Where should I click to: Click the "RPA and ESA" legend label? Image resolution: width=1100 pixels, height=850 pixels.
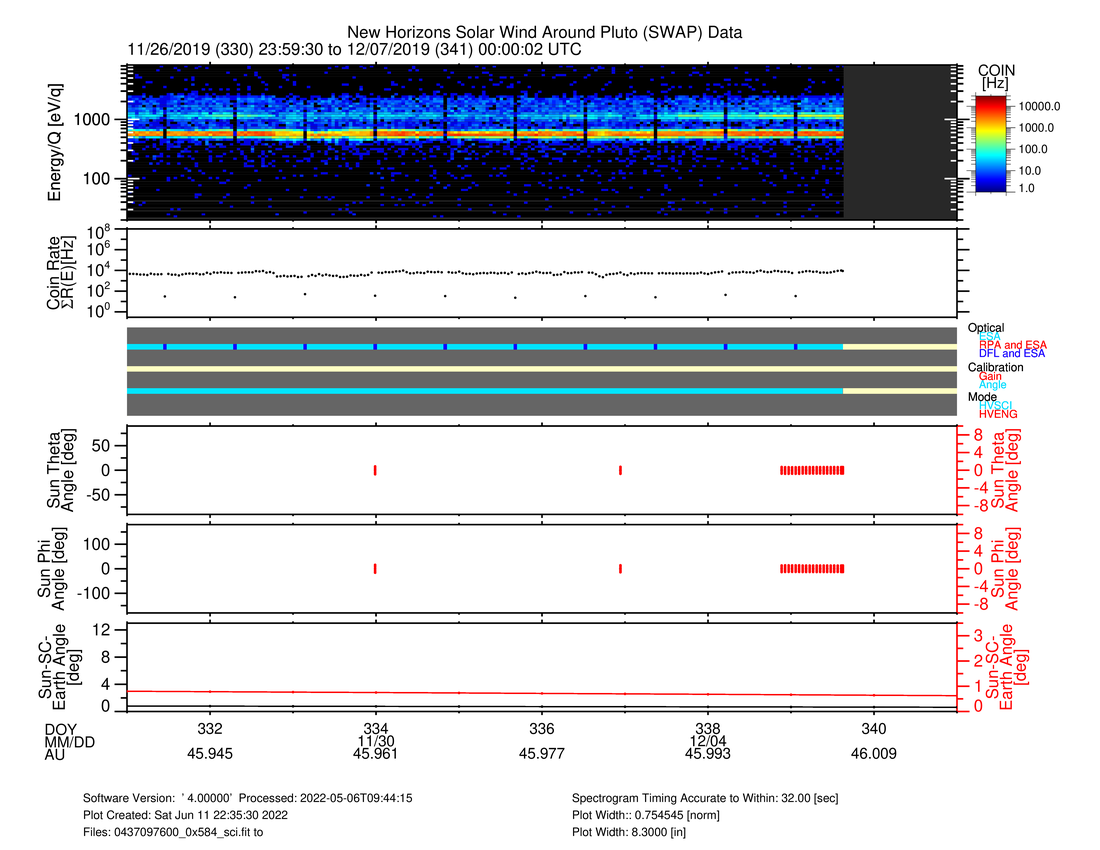[x=1012, y=346]
